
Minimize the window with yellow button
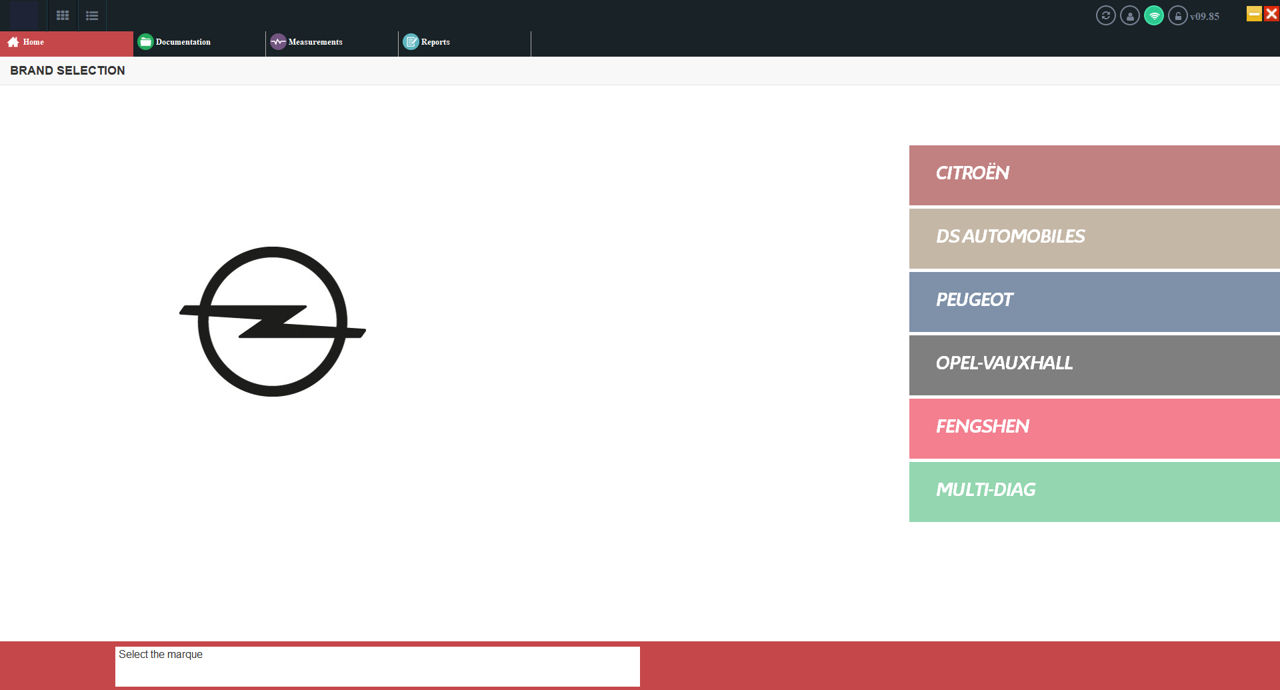pyautogui.click(x=1254, y=14)
